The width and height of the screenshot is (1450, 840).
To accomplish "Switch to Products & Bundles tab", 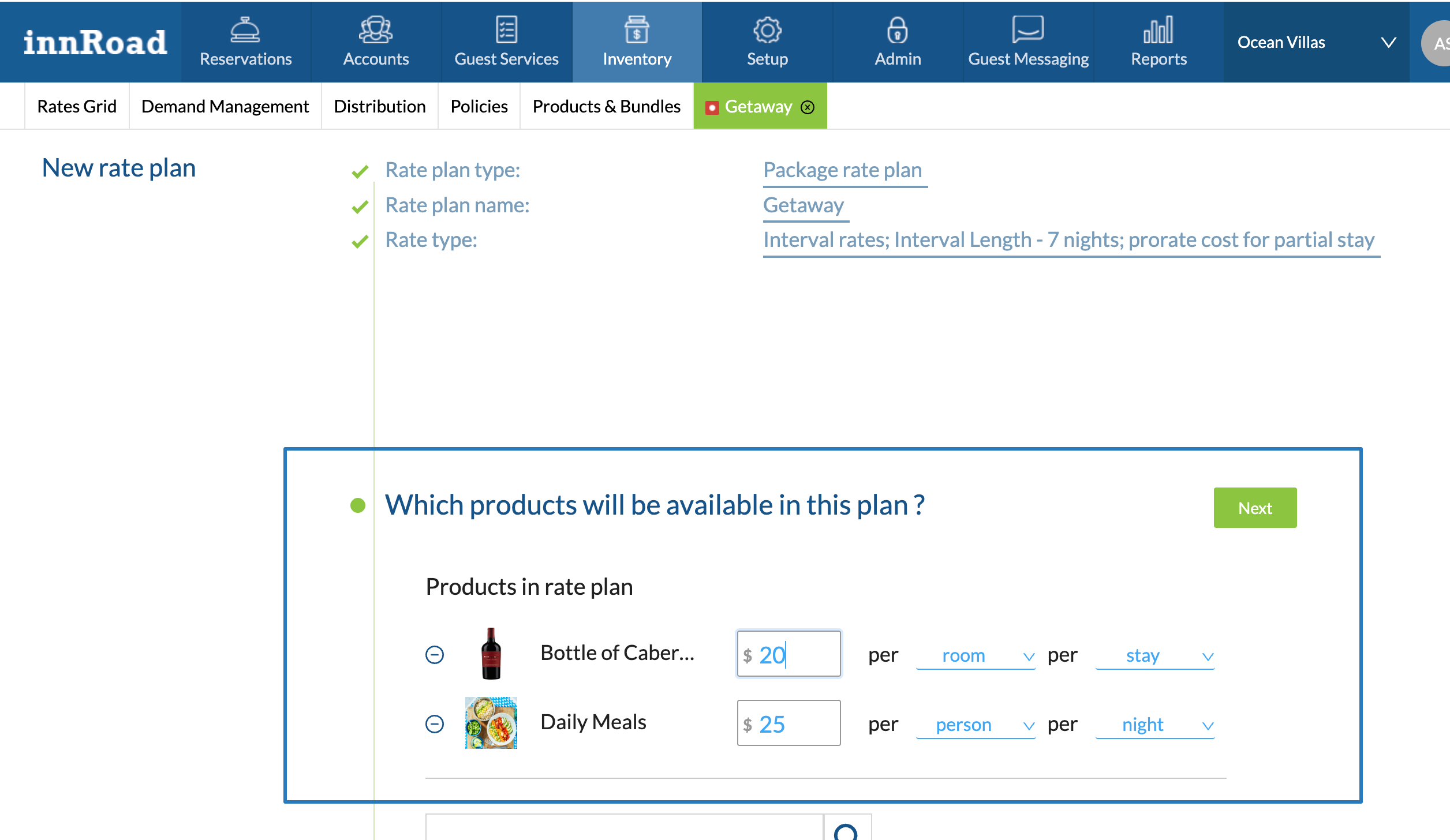I will coord(606,107).
